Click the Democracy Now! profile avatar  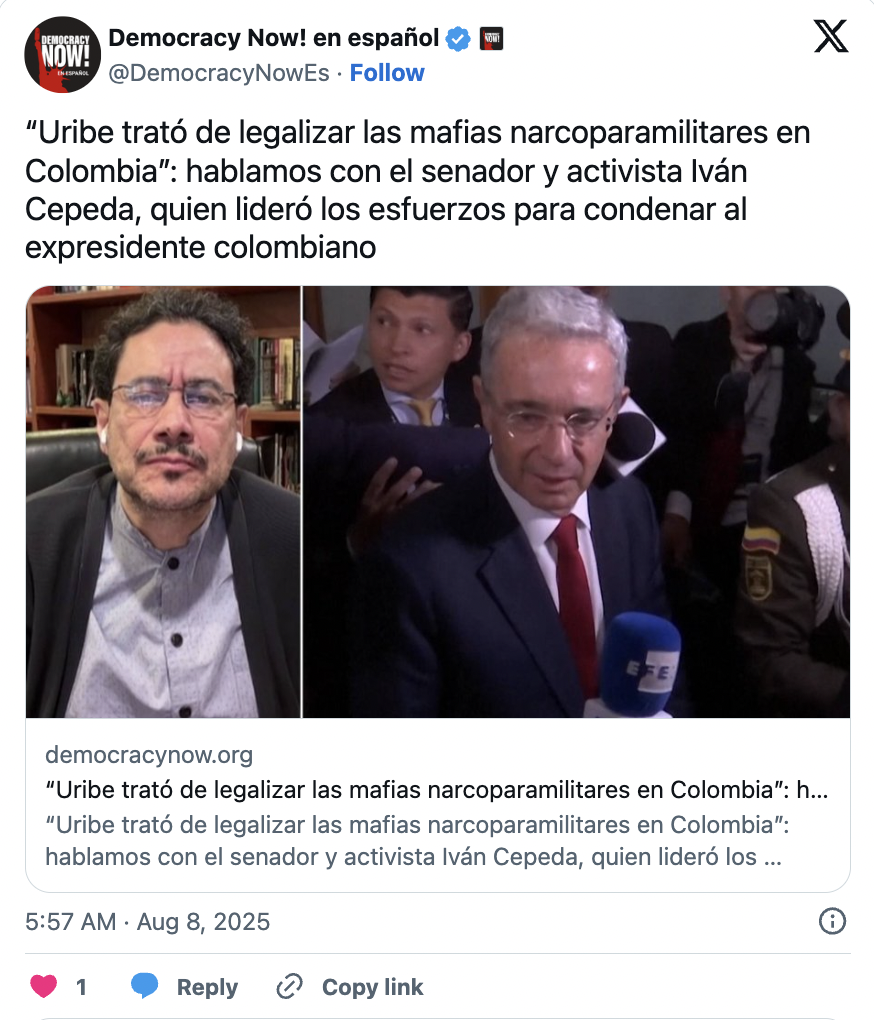(x=62, y=55)
